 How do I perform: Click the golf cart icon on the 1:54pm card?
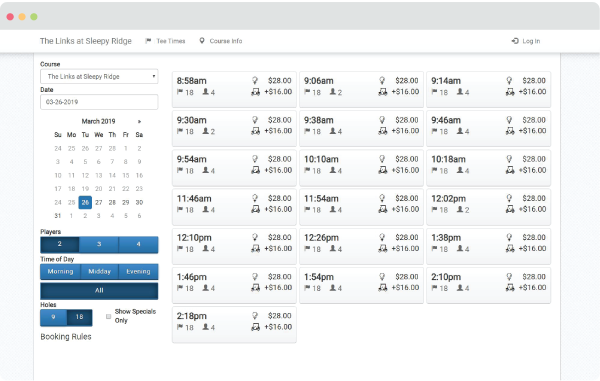coord(383,288)
